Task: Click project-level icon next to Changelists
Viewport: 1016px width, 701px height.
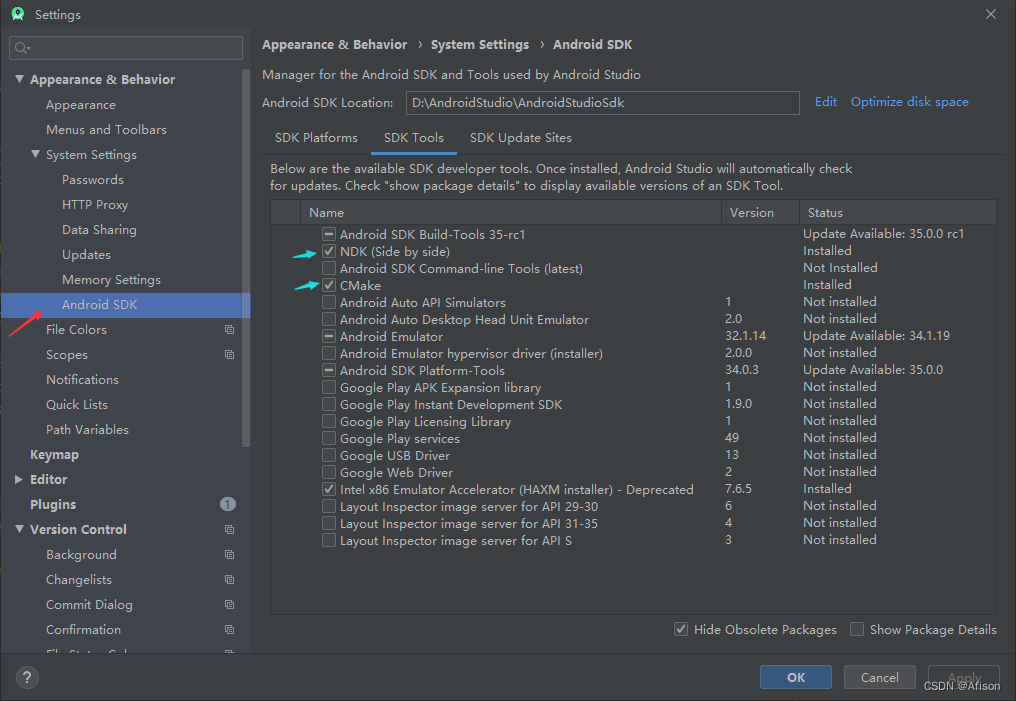Action: [x=229, y=579]
